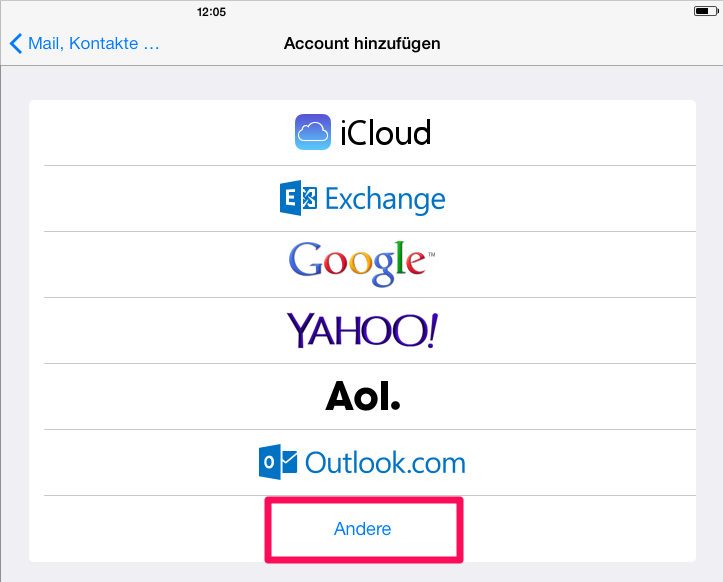This screenshot has width=723, height=582.
Task: Choose the Yahoo! account type
Action: (x=362, y=330)
